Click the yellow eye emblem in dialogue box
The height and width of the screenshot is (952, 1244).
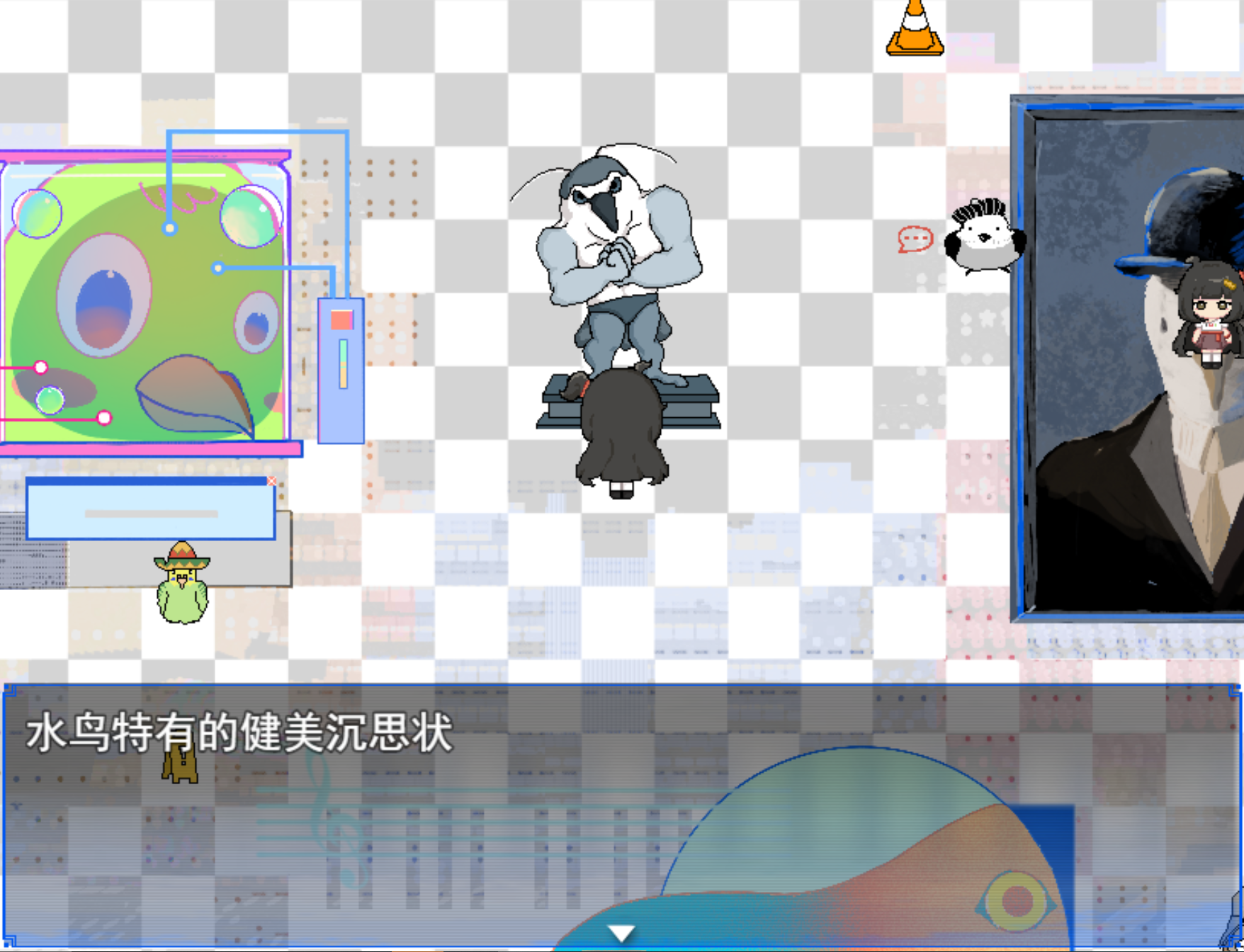[x=1015, y=901]
